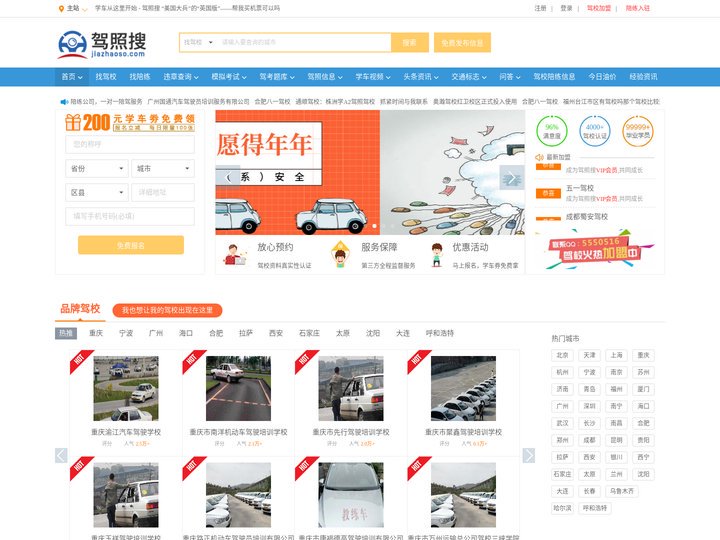
Task: Click the 五一驾校 newly joined entry
Action: [595, 193]
